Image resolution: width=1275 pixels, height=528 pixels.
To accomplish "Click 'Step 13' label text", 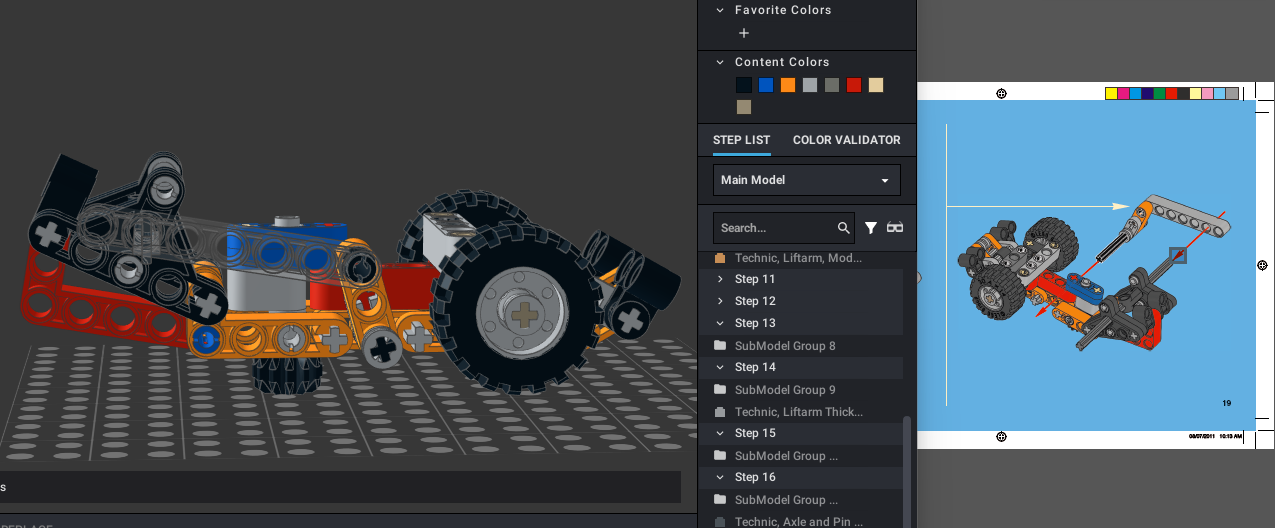I will click(755, 323).
